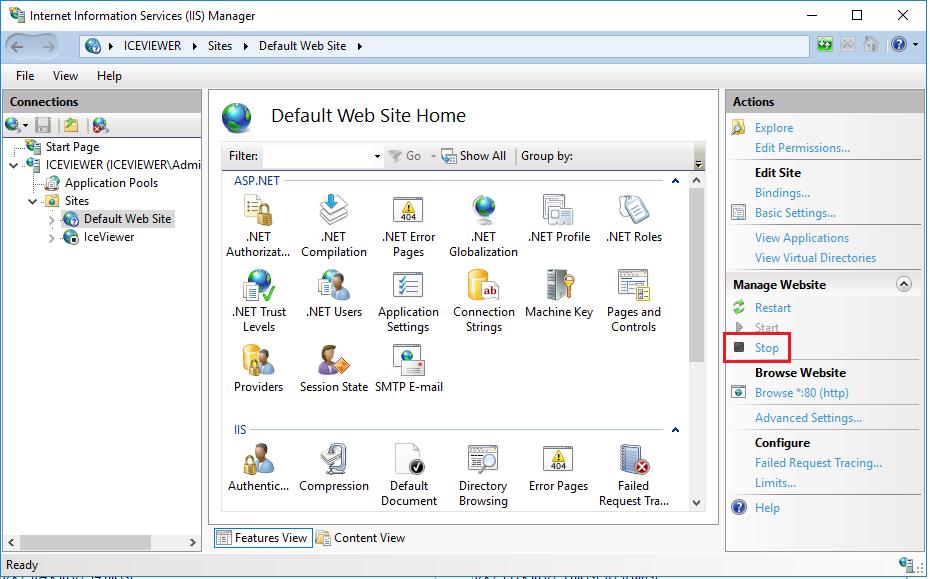
Task: Select Application Pools in tree
Action: pyautogui.click(x=112, y=183)
